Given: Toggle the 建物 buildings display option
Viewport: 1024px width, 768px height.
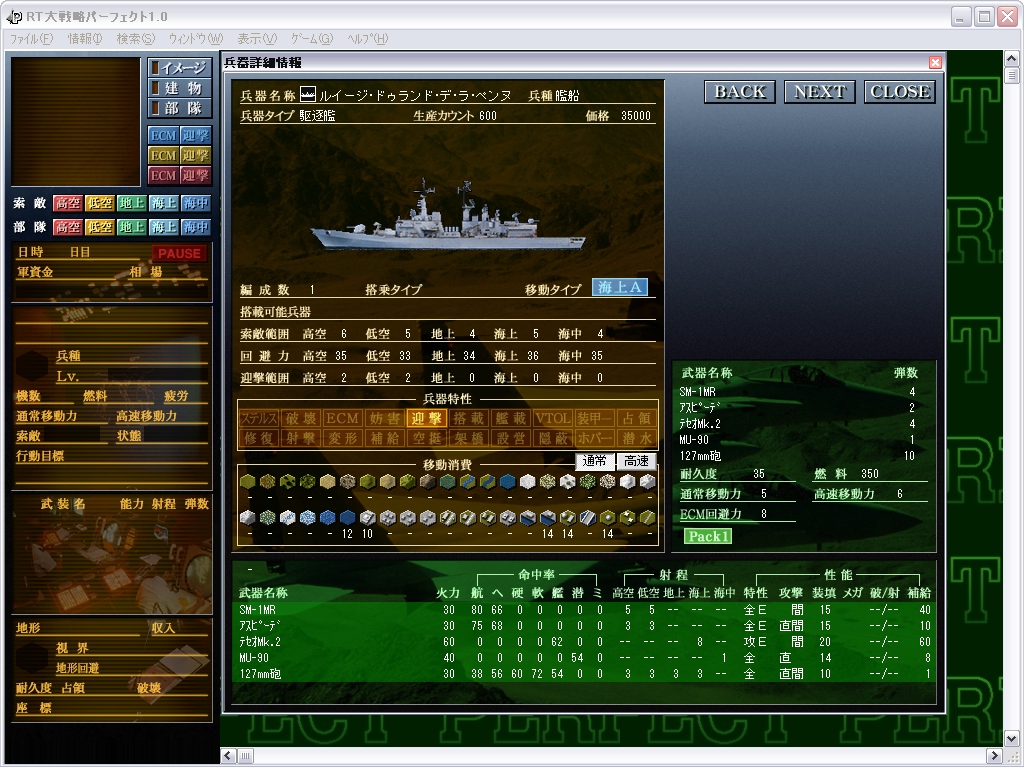Looking at the screenshot, I should [x=180, y=88].
